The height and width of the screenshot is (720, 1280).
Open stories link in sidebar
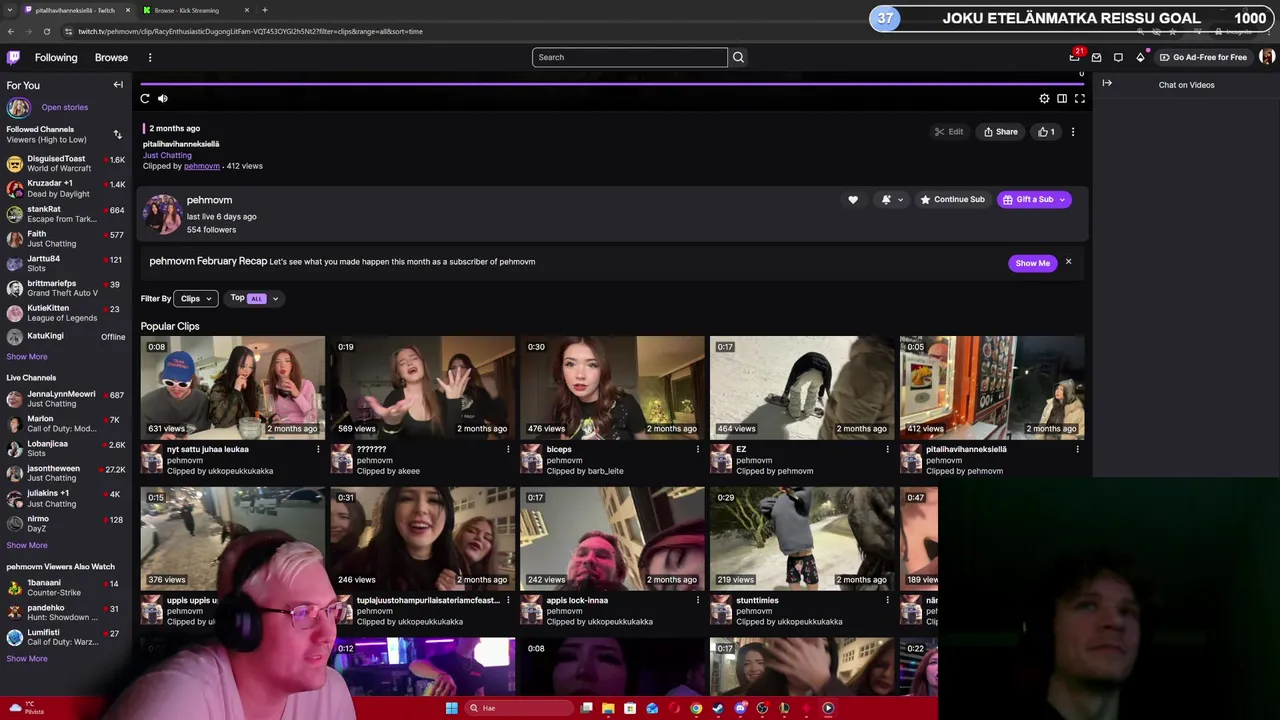[64, 107]
